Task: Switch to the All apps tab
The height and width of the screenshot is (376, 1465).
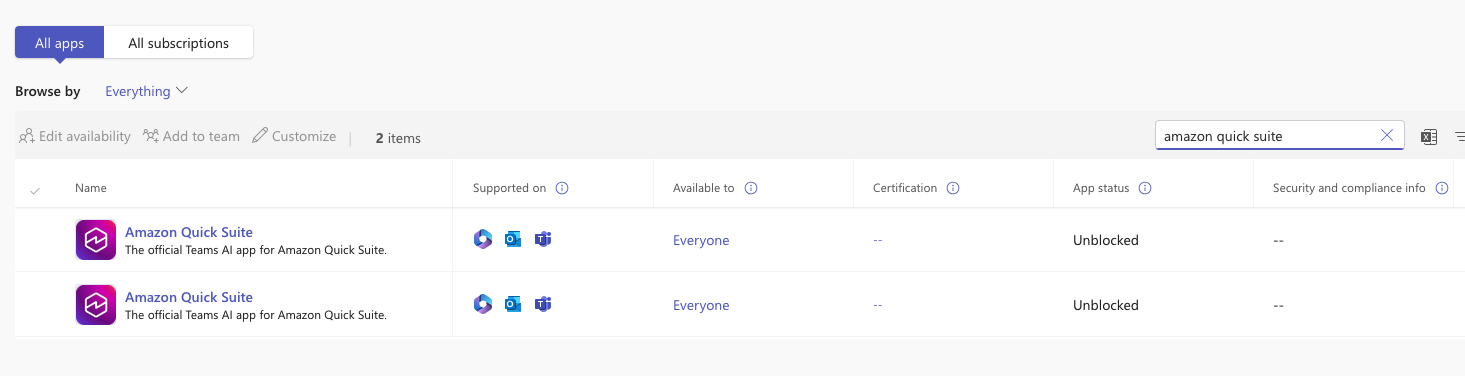Action: (59, 43)
